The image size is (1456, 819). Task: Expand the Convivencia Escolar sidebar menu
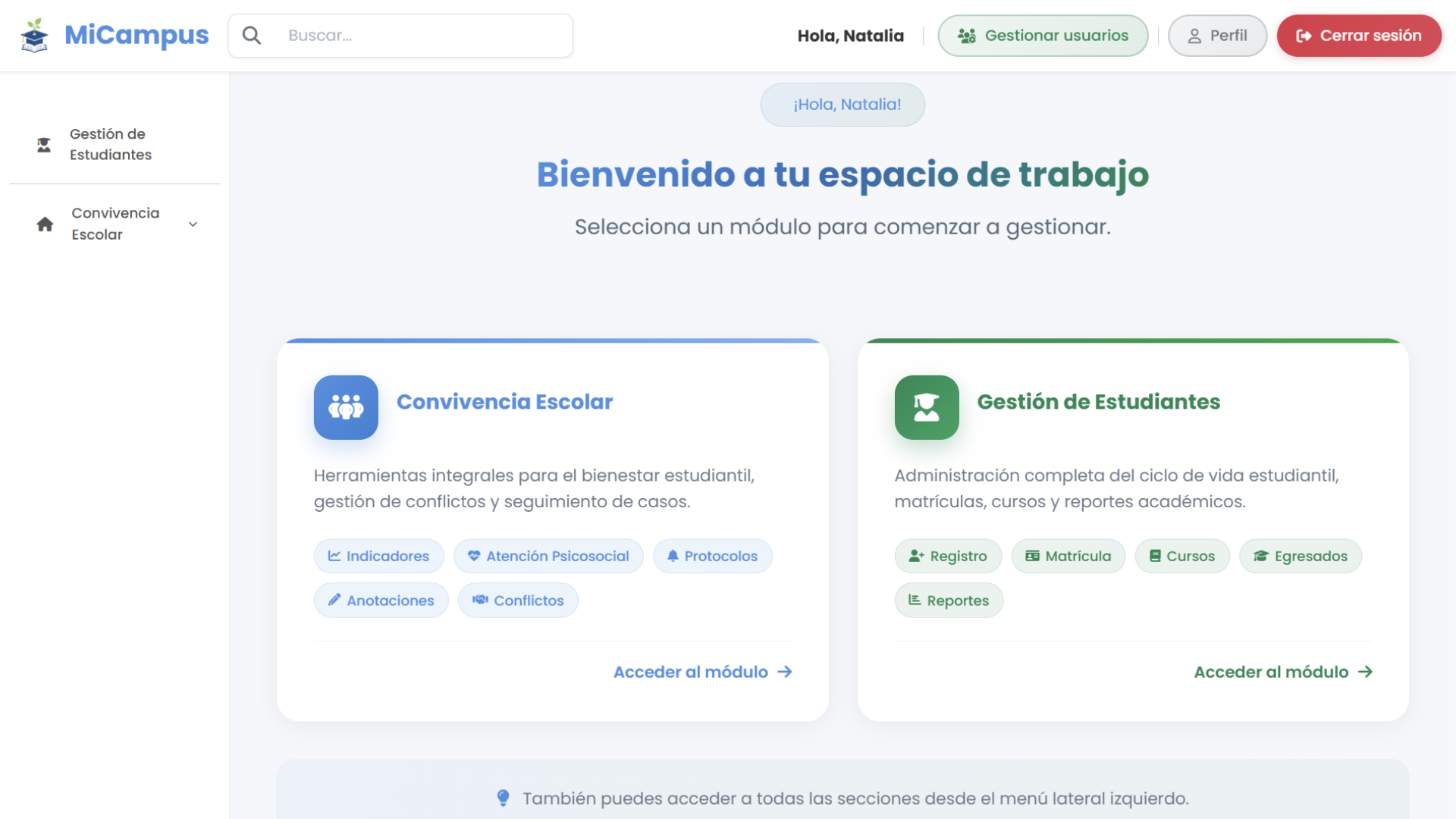click(193, 224)
